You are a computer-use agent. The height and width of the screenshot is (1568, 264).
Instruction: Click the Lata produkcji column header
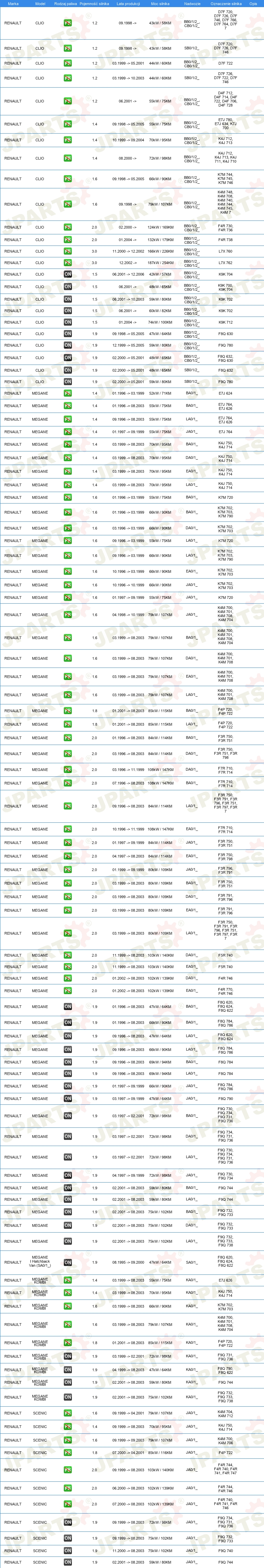(128, 4)
